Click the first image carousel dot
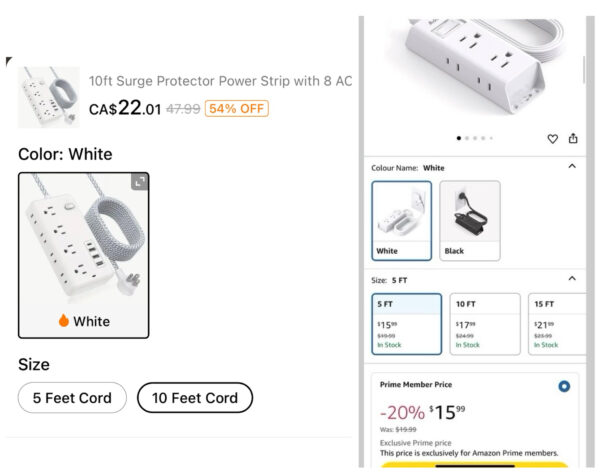The width and height of the screenshot is (600, 473). click(x=459, y=138)
